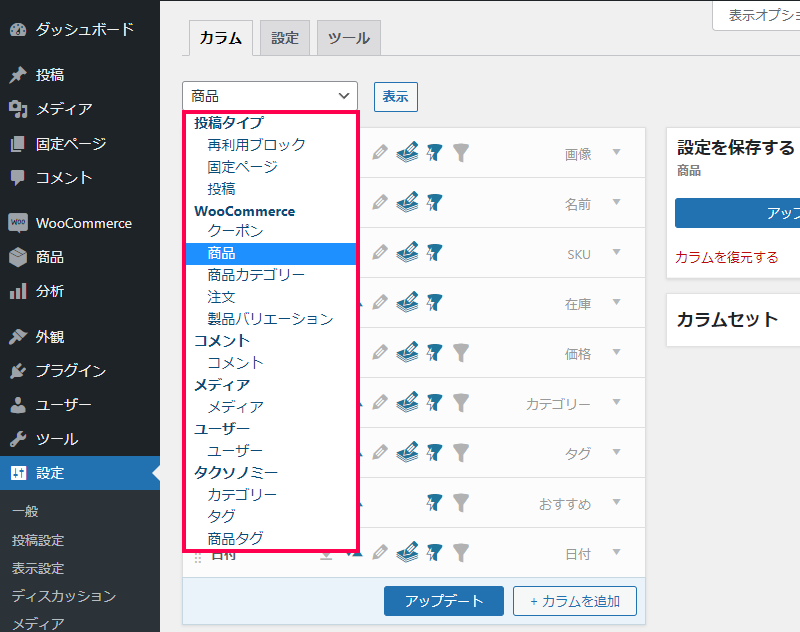Pick highlighted 商品 option in dropdown list
This screenshot has height=632, width=800.
[x=271, y=254]
